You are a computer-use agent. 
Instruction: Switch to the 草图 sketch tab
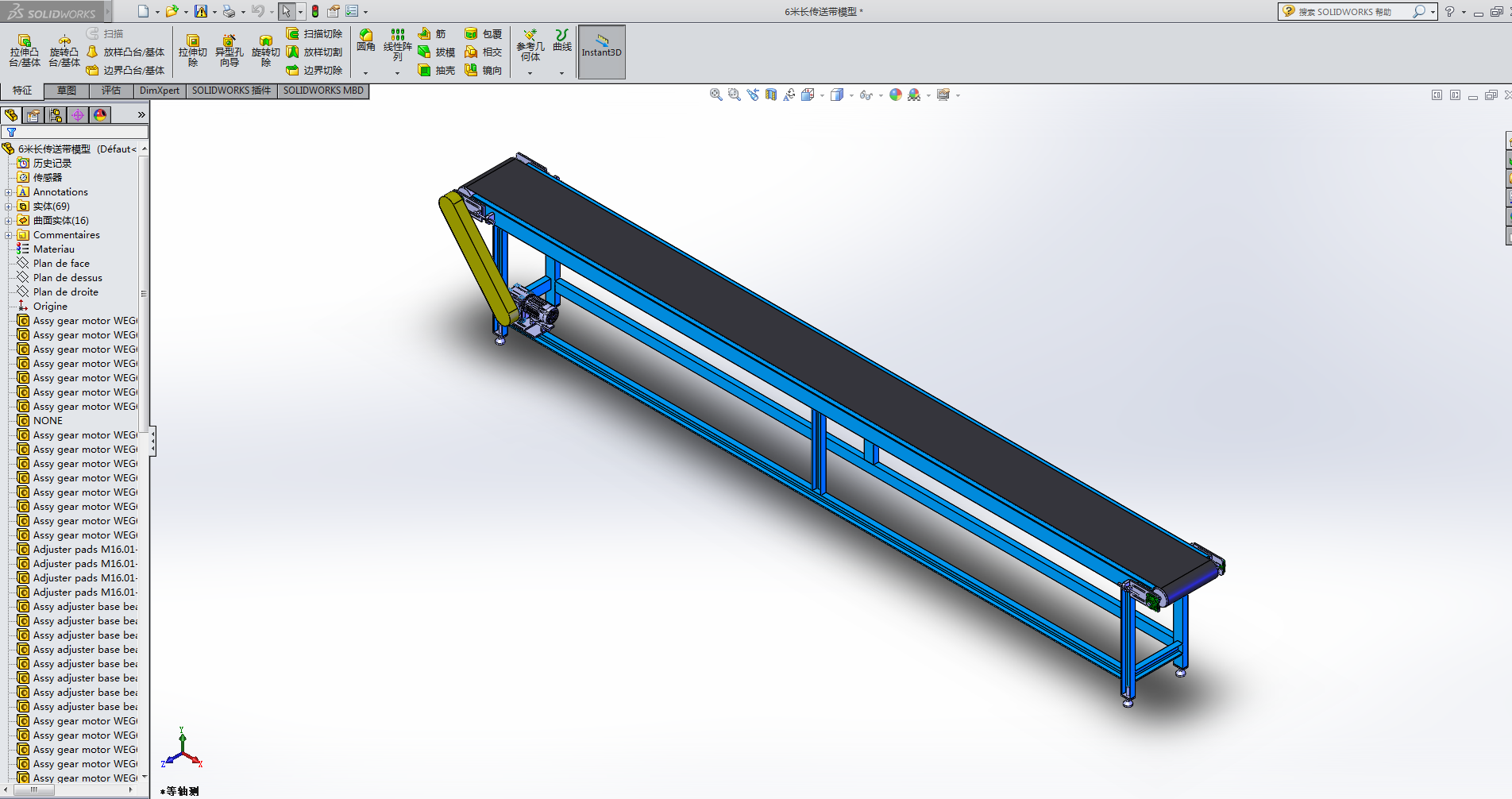point(67,91)
